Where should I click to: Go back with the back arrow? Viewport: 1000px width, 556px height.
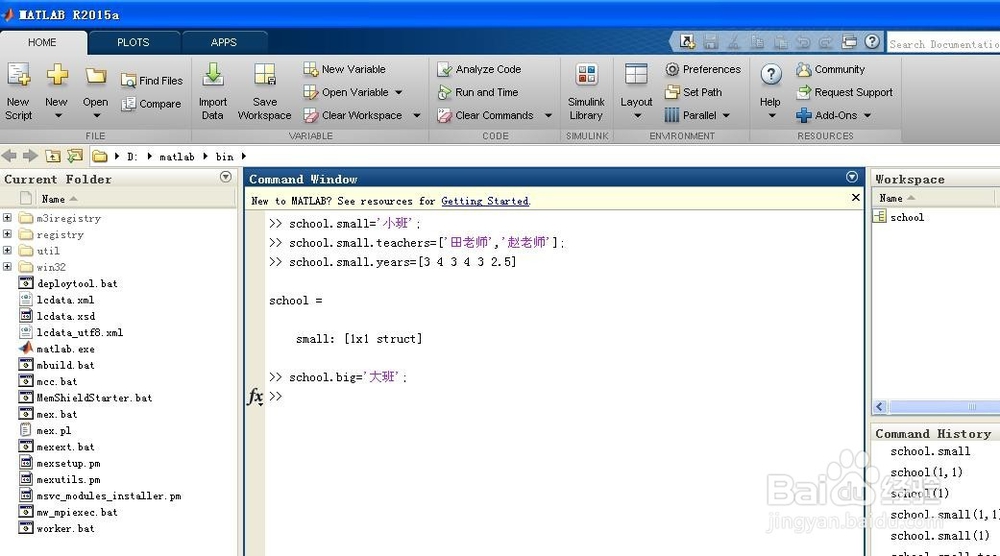(x=10, y=156)
